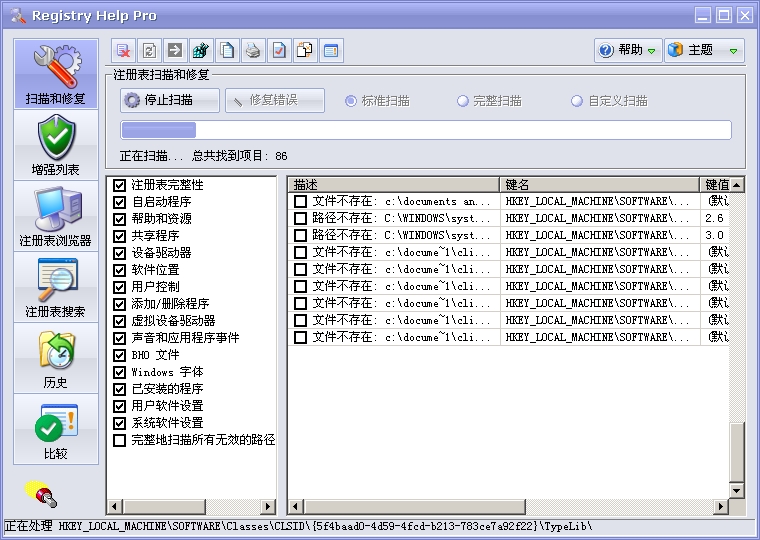Click the yellow flashlight icon at bottom left
Image resolution: width=760 pixels, height=540 pixels.
coord(41,494)
